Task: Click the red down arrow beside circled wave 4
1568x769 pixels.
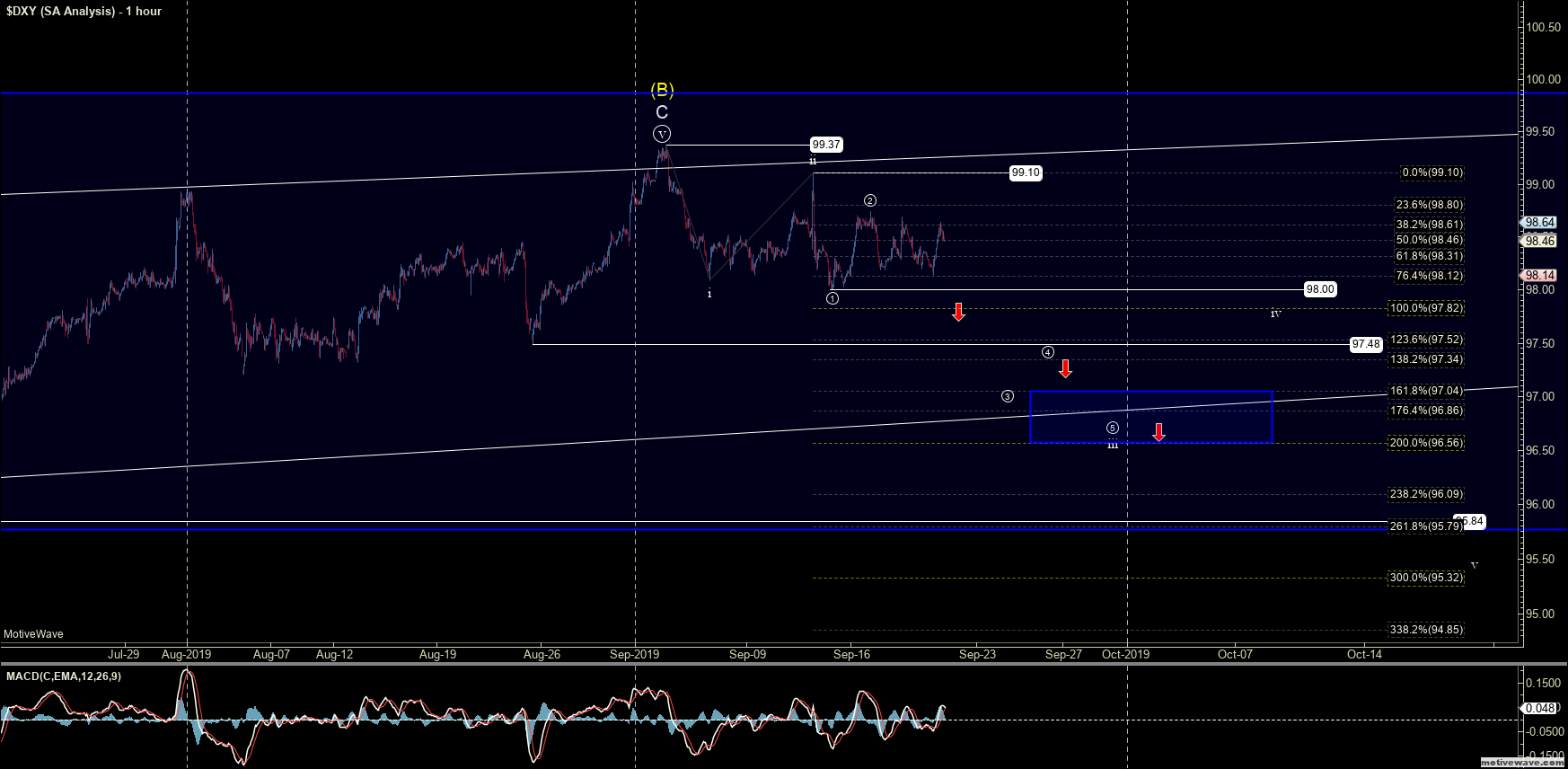Action: tap(1065, 368)
